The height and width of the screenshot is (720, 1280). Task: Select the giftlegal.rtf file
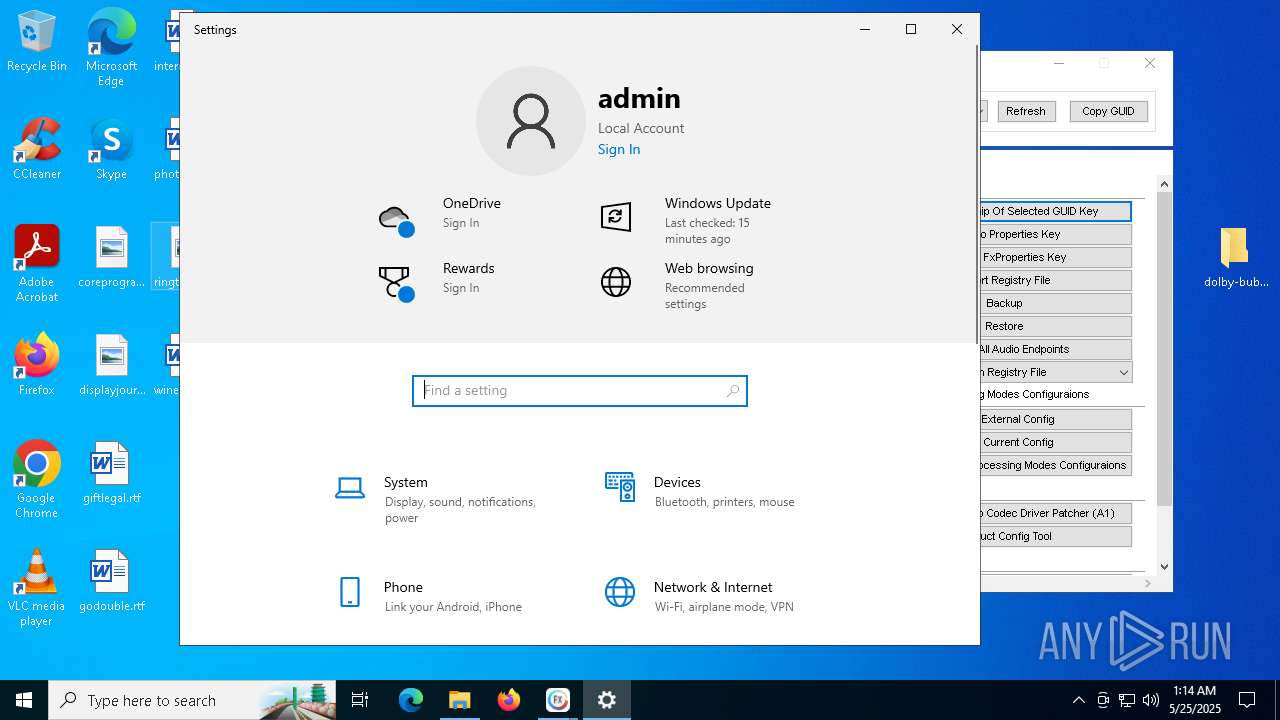(111, 473)
